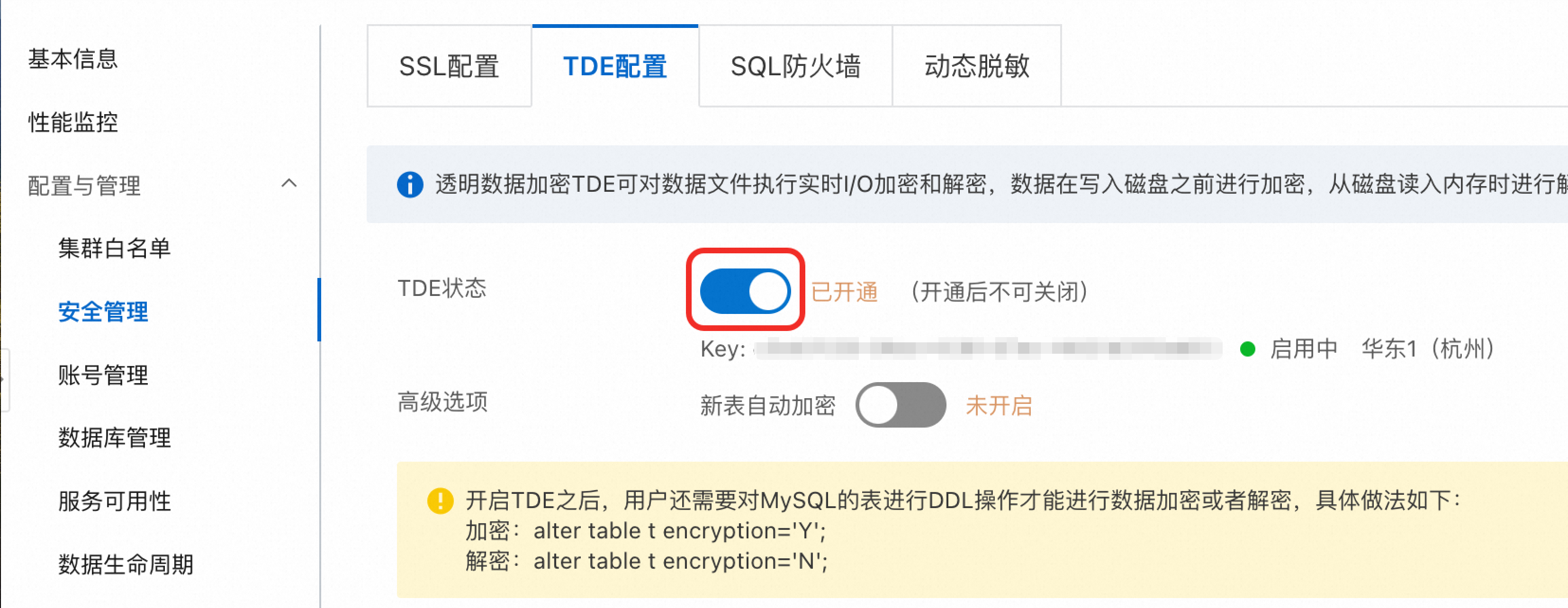
Task: Click the blue info icon in banner
Action: pos(410,184)
